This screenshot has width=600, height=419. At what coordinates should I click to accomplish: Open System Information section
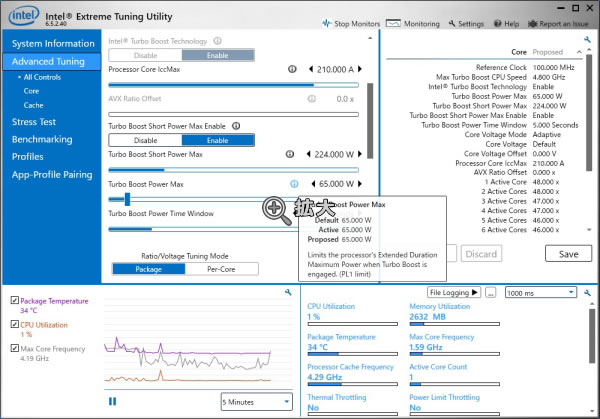click(53, 44)
